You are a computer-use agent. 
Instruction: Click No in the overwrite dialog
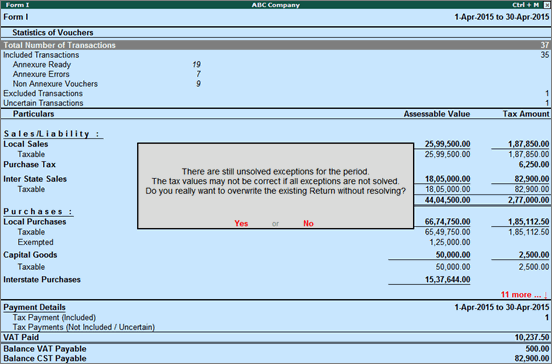(308, 224)
